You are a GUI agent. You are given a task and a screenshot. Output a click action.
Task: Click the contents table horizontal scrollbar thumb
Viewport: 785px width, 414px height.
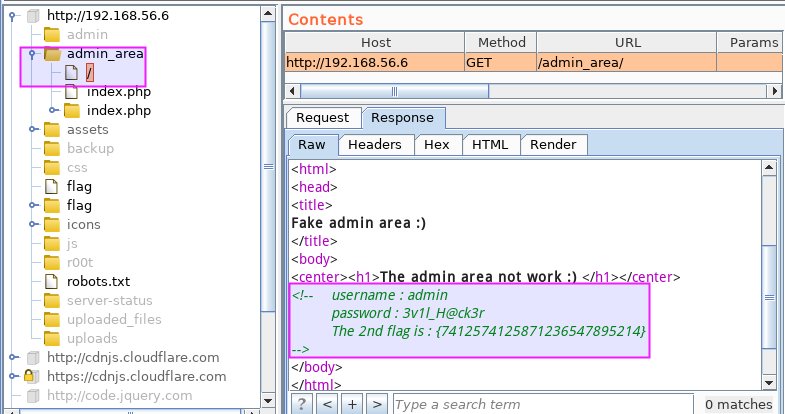pos(394,91)
